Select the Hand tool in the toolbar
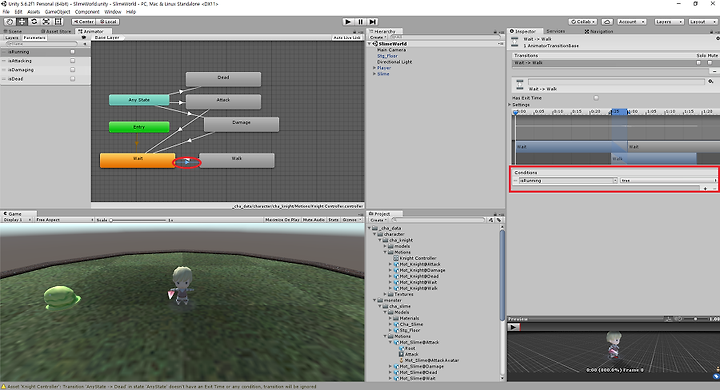Viewport: 720px width, 390px height. (9, 22)
